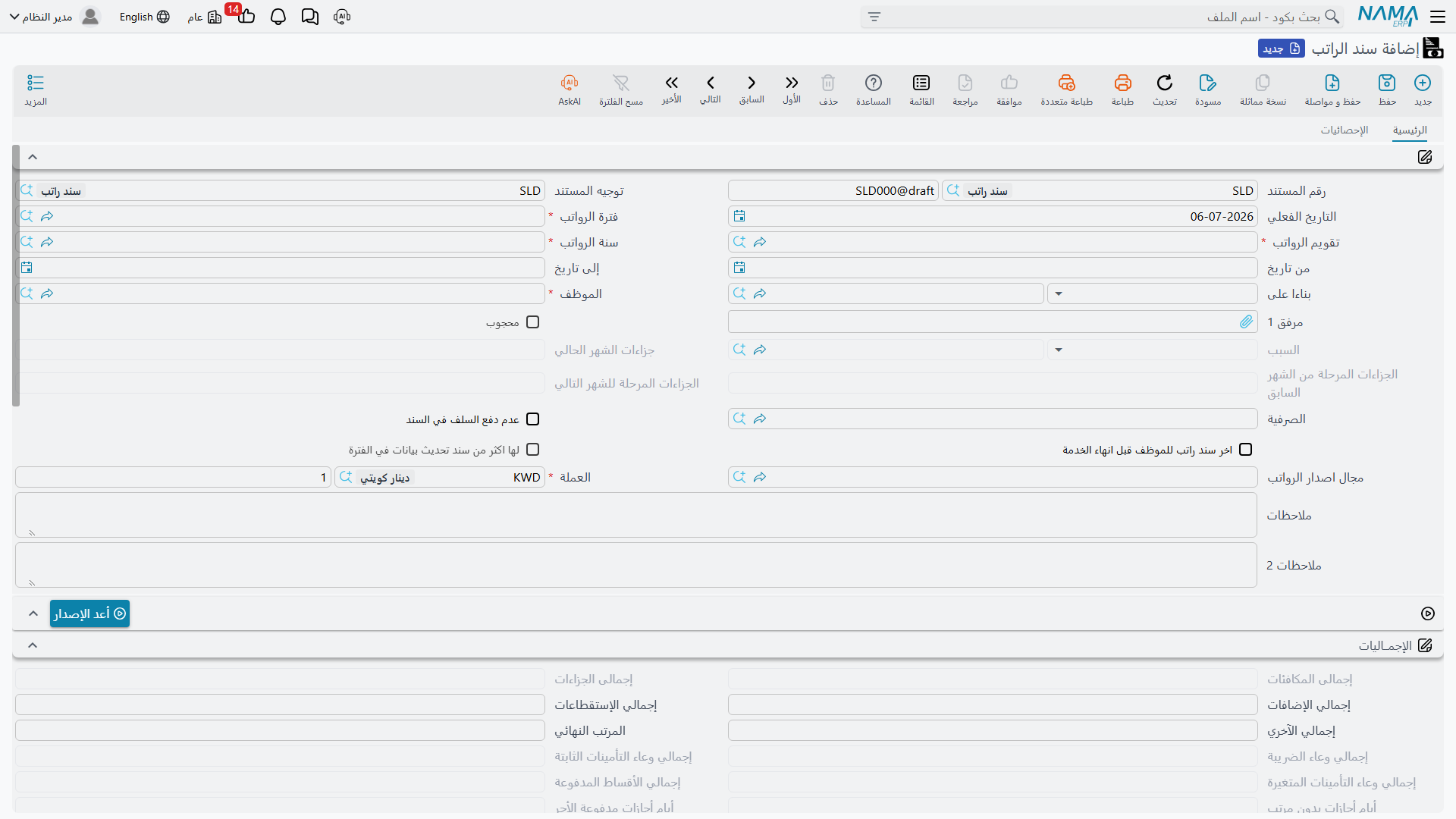This screenshot has height=819, width=1456.
Task: Open linked record arrow for الموظف
Action: point(47,293)
